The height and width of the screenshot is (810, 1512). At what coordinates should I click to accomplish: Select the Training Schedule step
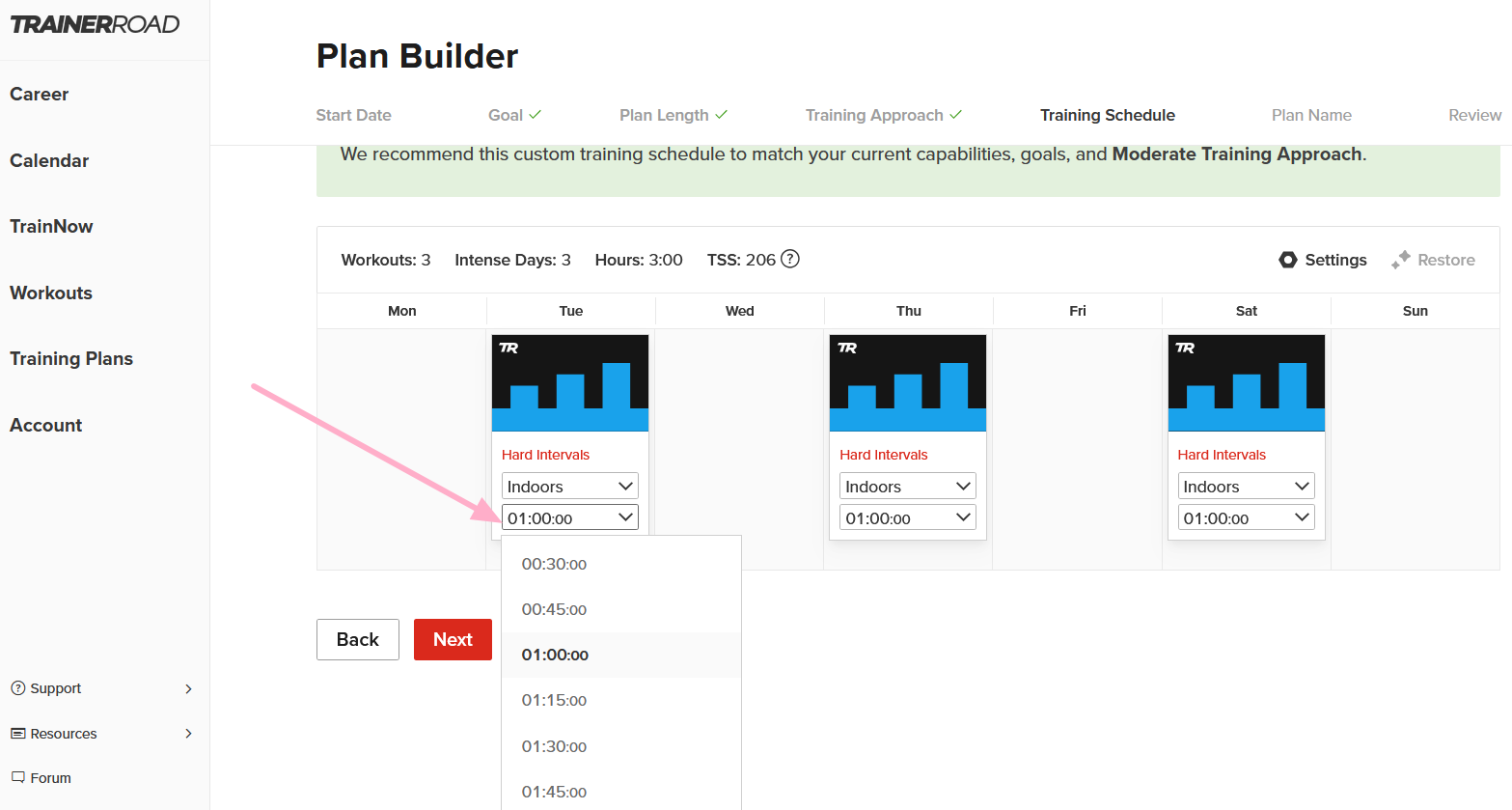pyautogui.click(x=1108, y=115)
